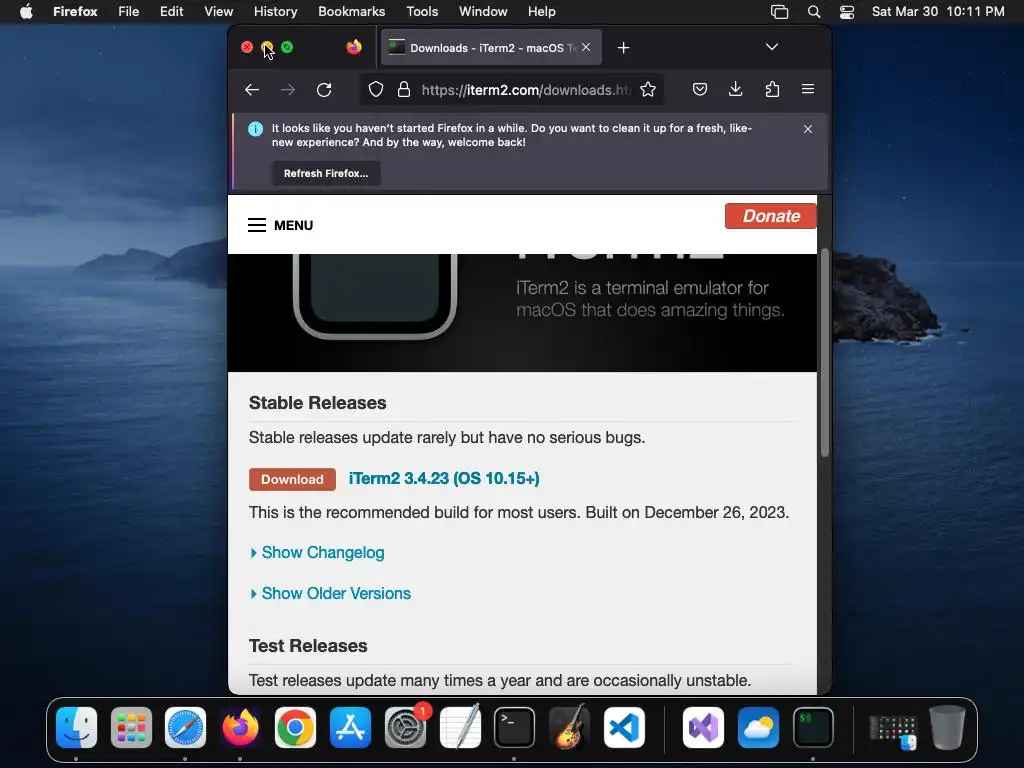Screen dimensions: 1024x768
Task: List all tabs with the chevron dropdown
Action: click(772, 47)
